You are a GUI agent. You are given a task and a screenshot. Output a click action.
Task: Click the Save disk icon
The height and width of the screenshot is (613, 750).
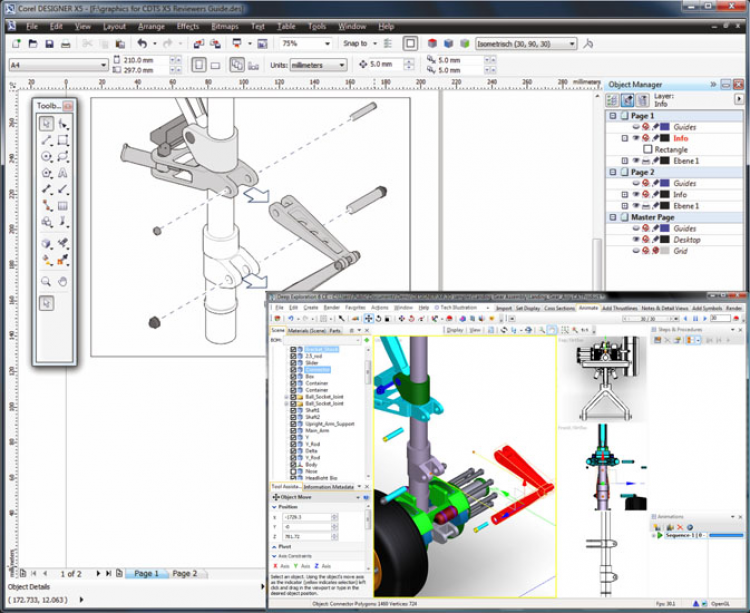(49, 44)
